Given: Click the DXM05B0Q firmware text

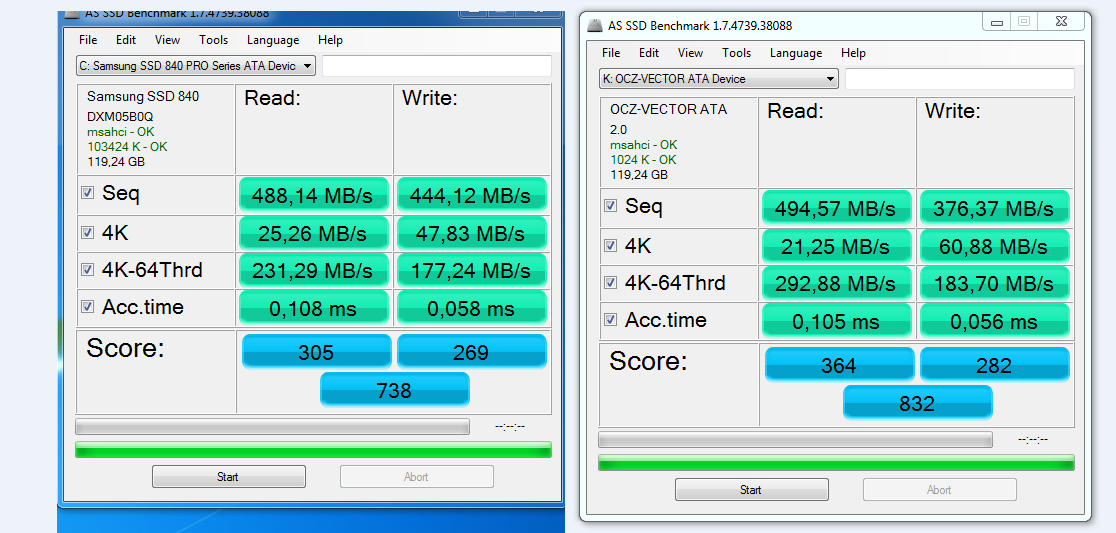Looking at the screenshot, I should pyautogui.click(x=120, y=117).
